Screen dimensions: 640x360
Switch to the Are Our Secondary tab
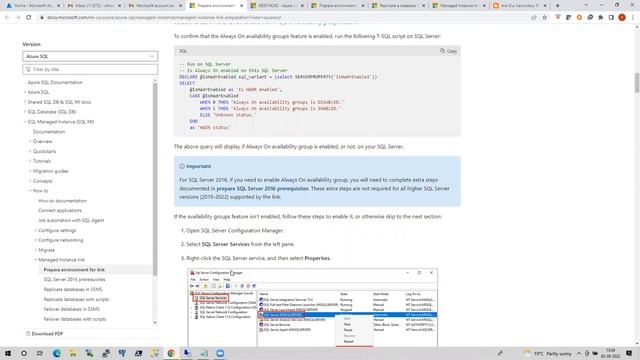(x=520, y=6)
